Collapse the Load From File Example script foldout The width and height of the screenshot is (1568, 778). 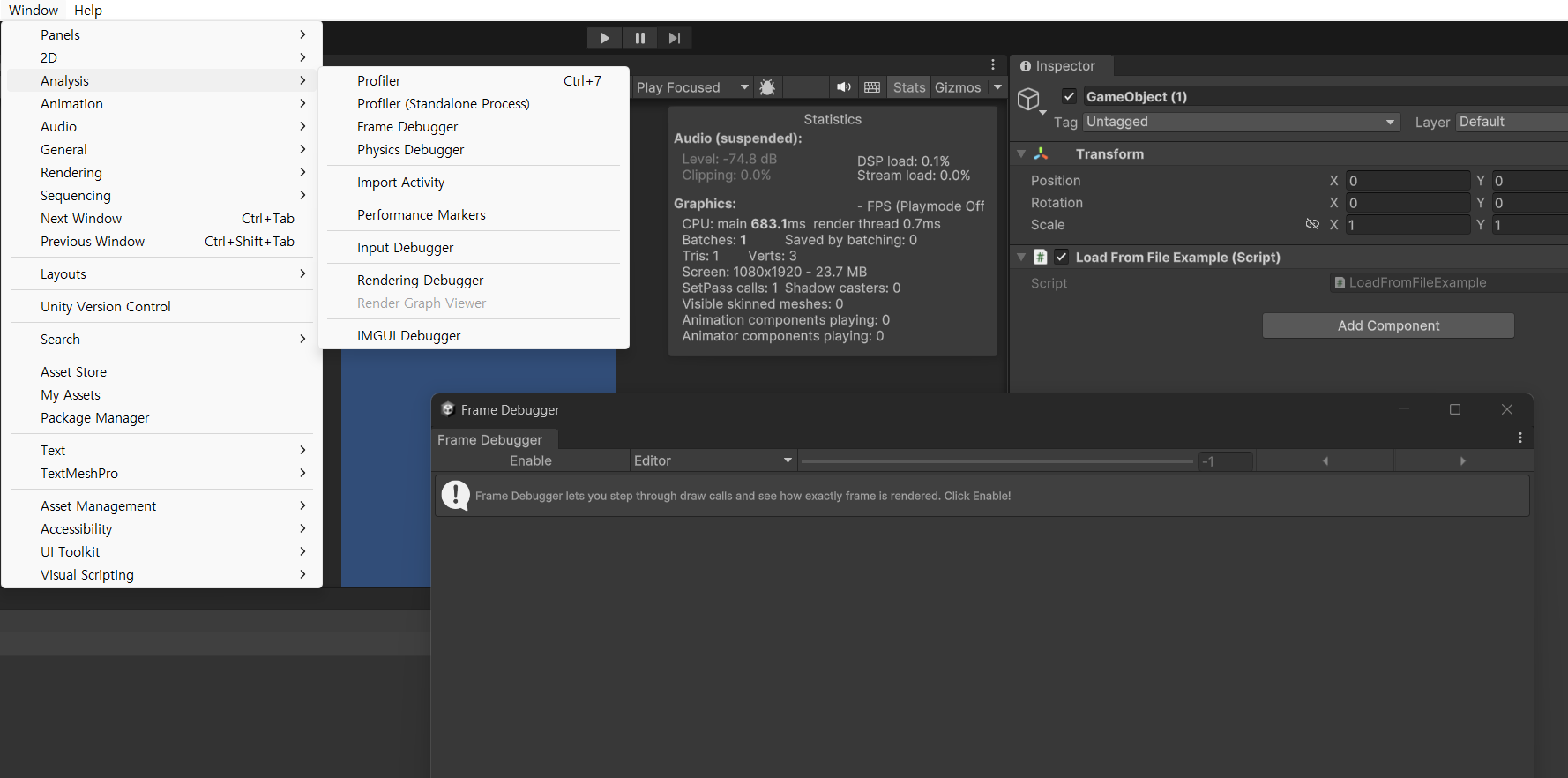(1021, 257)
